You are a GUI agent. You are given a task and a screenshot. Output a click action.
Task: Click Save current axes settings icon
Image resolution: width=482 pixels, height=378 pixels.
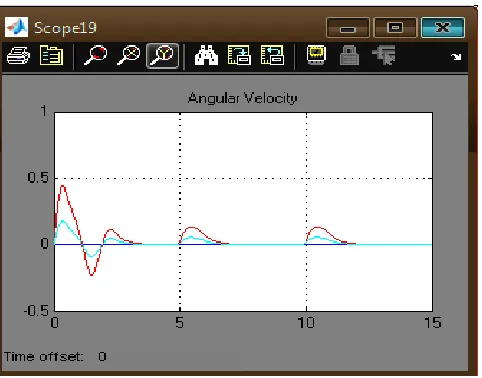coord(239,55)
